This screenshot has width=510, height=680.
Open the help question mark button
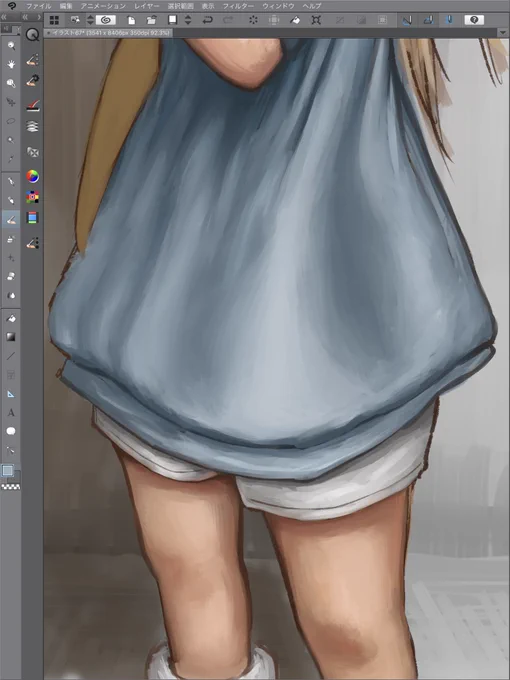click(x=474, y=20)
